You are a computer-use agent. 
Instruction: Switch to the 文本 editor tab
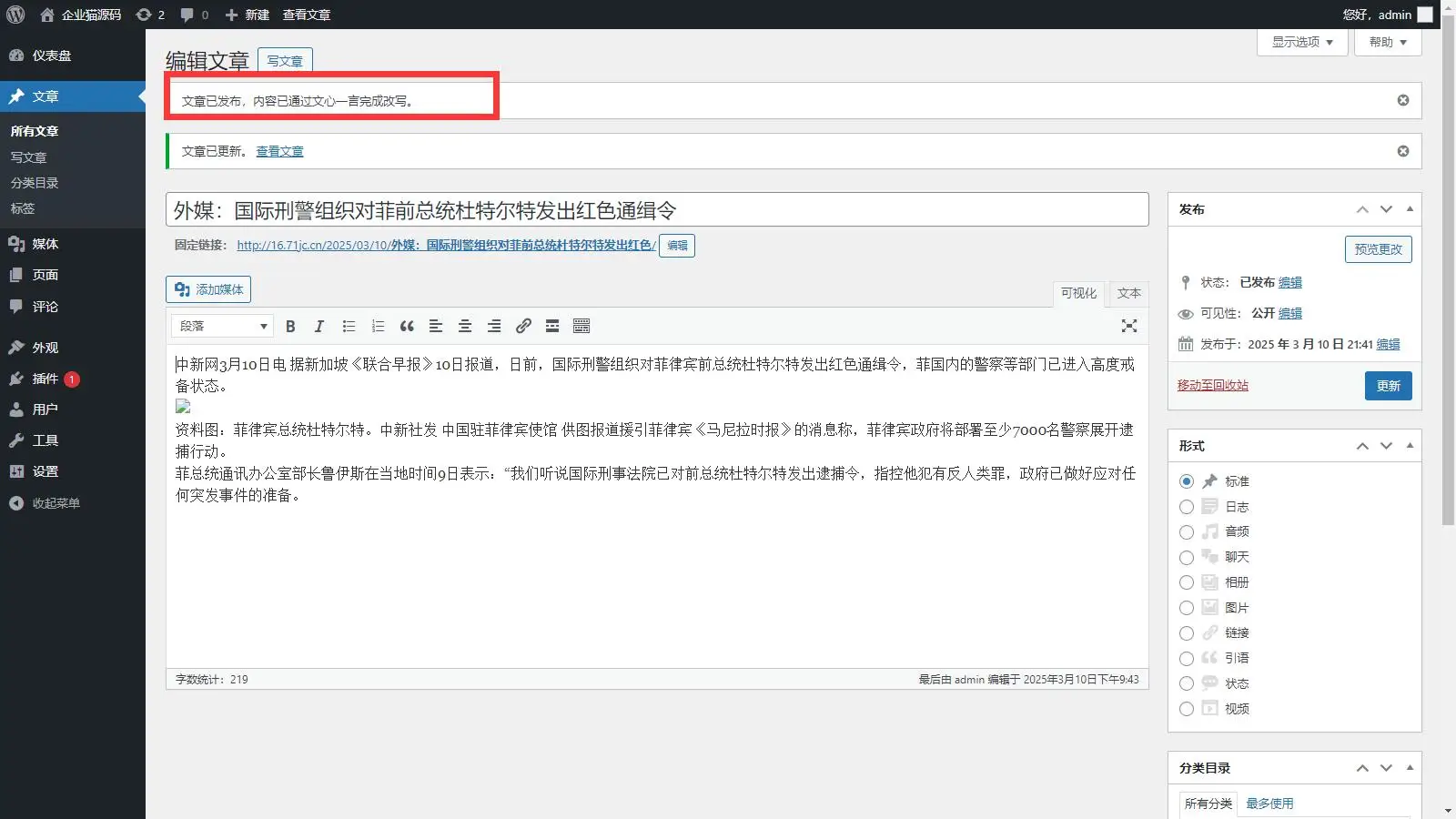[1128, 293]
